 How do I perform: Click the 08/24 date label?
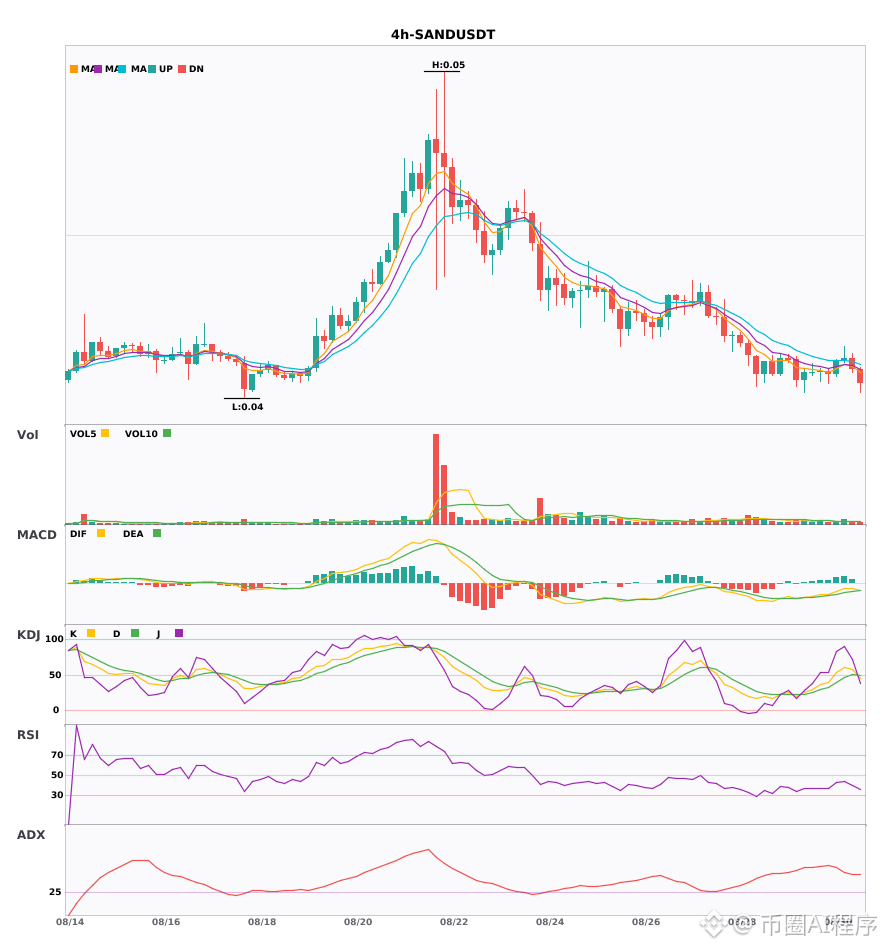point(550,922)
